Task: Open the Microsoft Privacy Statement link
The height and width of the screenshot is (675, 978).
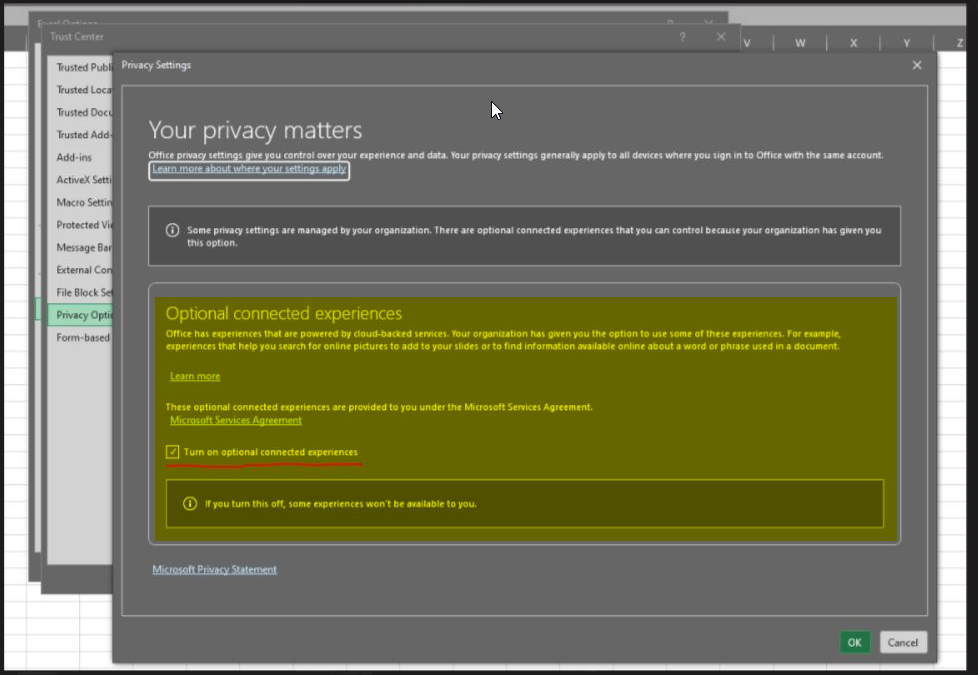Action: coord(215,570)
